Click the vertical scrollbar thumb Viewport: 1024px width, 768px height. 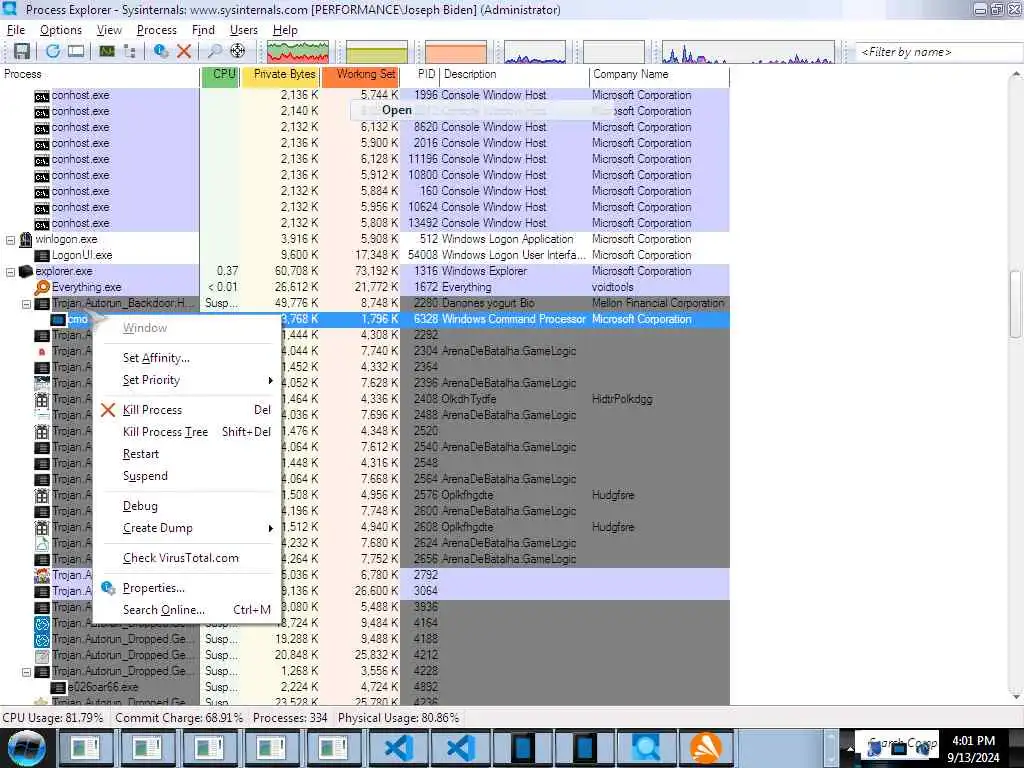[1016, 304]
